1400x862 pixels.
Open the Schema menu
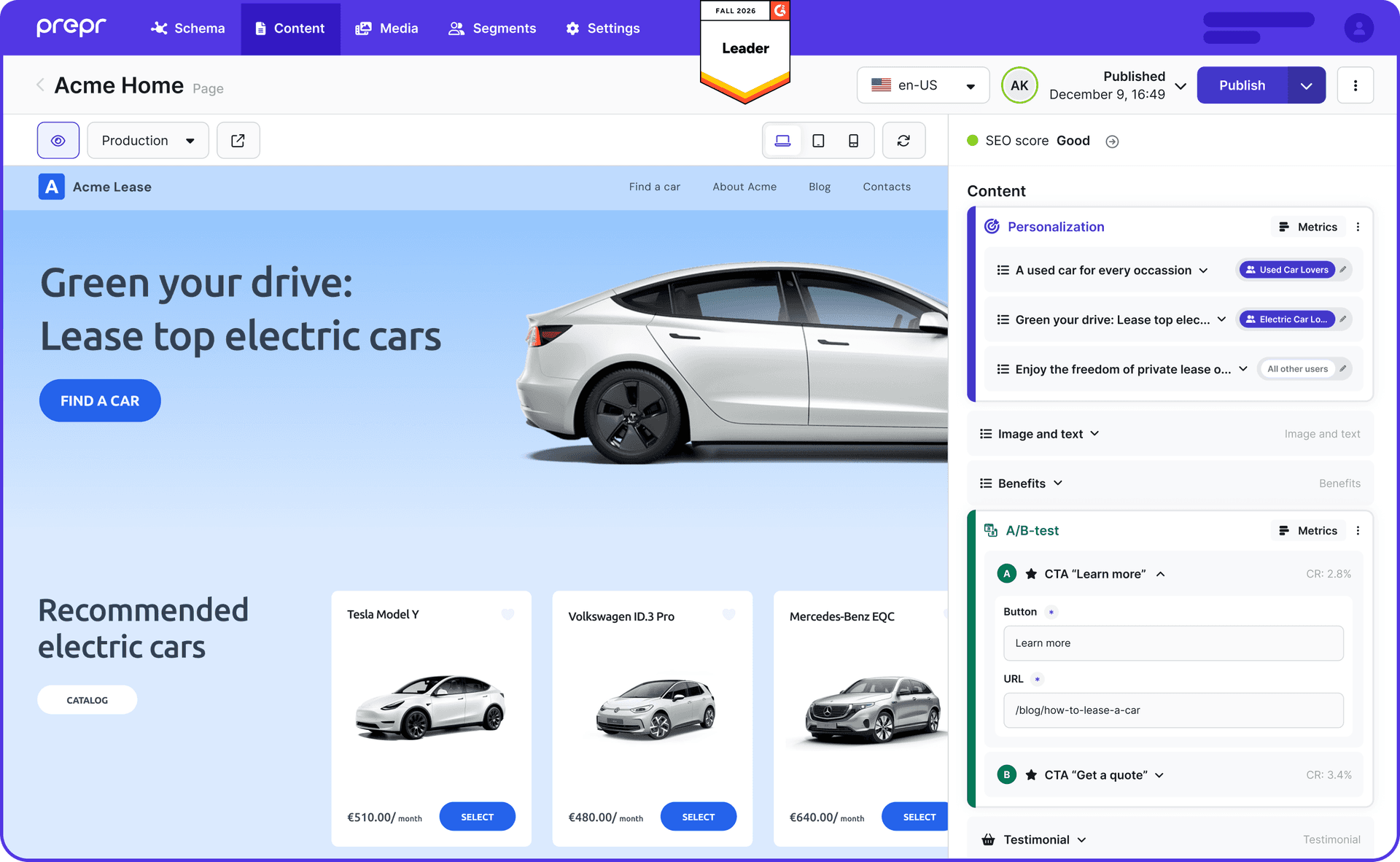[187, 28]
